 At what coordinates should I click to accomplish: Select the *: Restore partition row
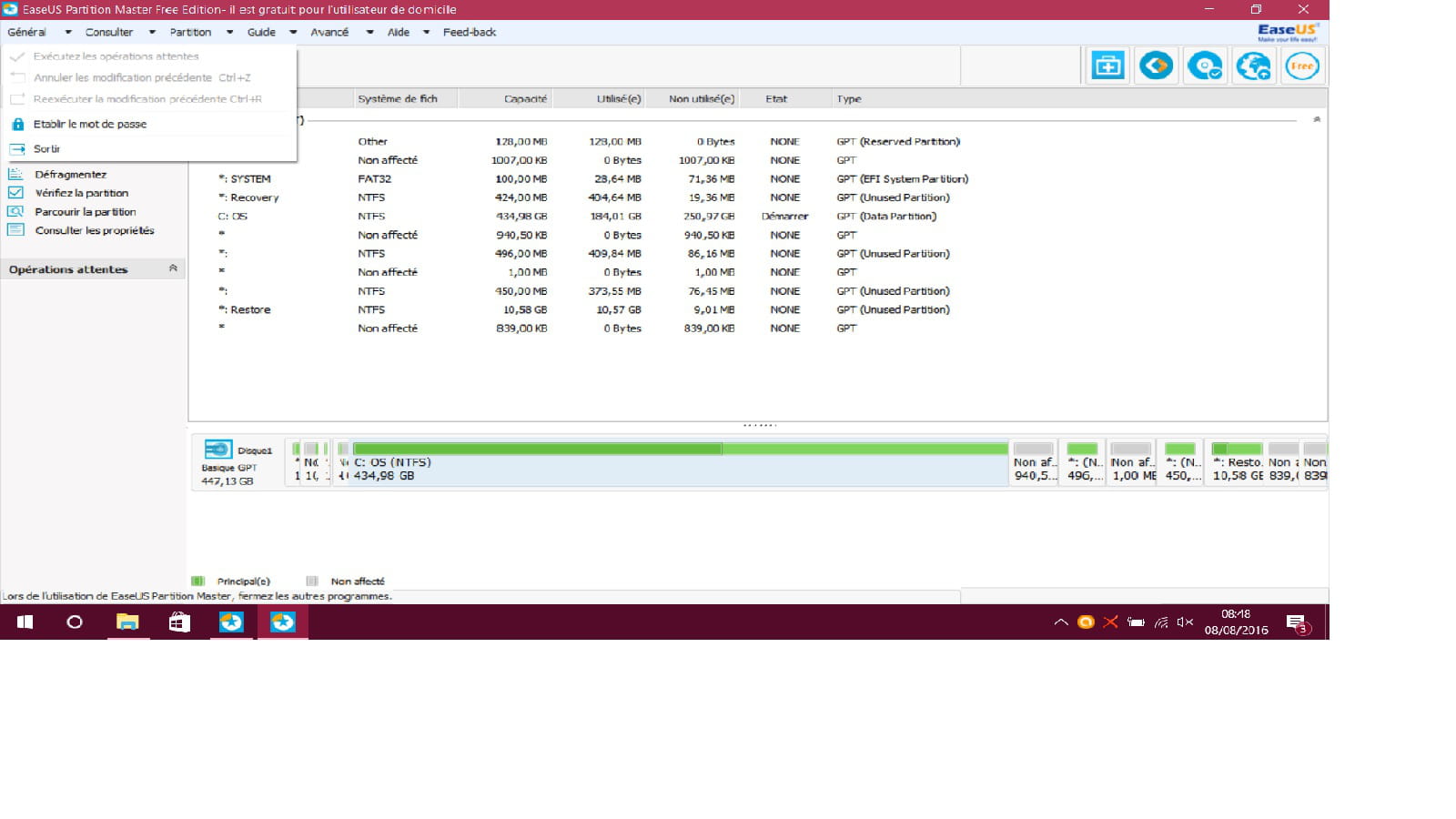(757, 309)
